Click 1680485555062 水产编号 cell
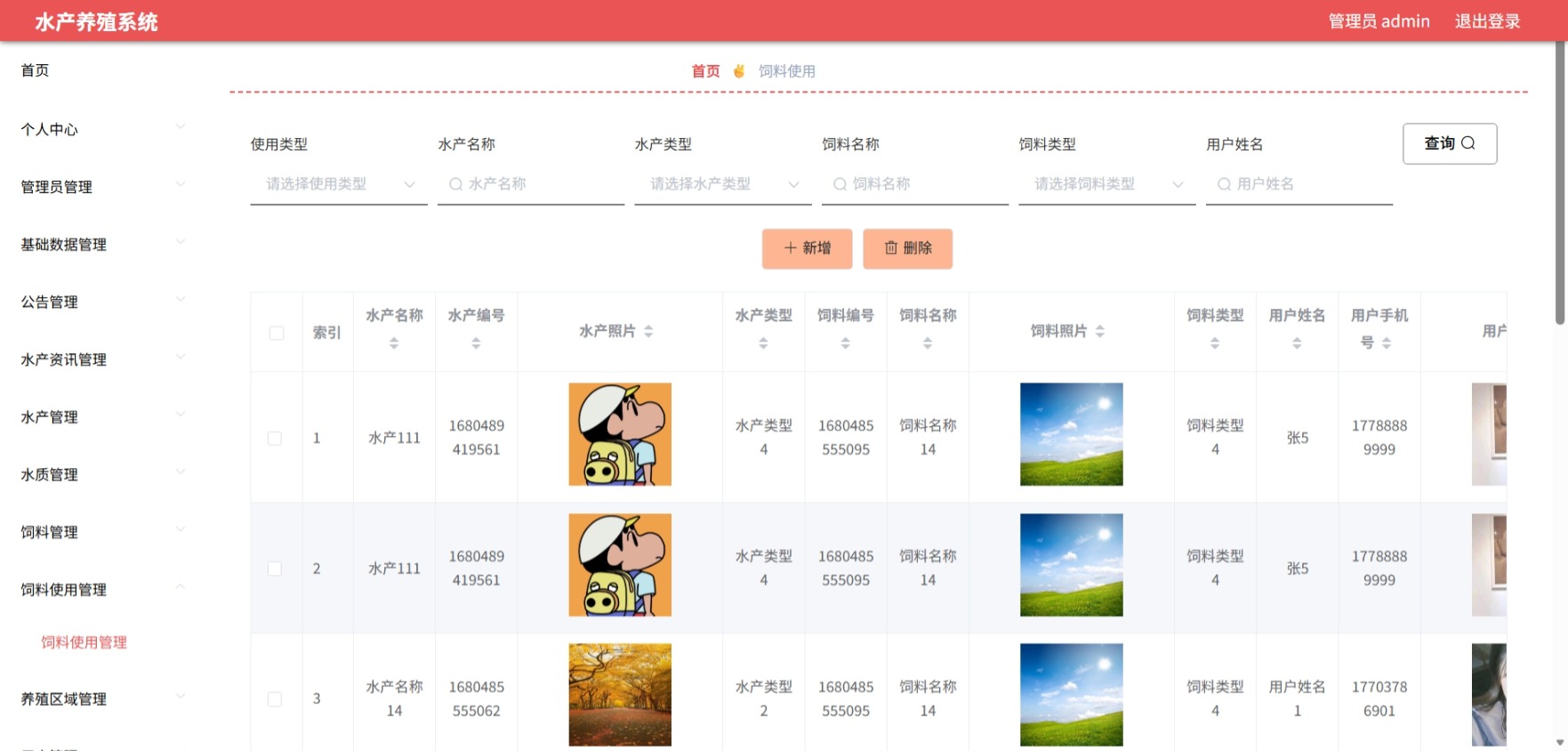 pos(476,699)
